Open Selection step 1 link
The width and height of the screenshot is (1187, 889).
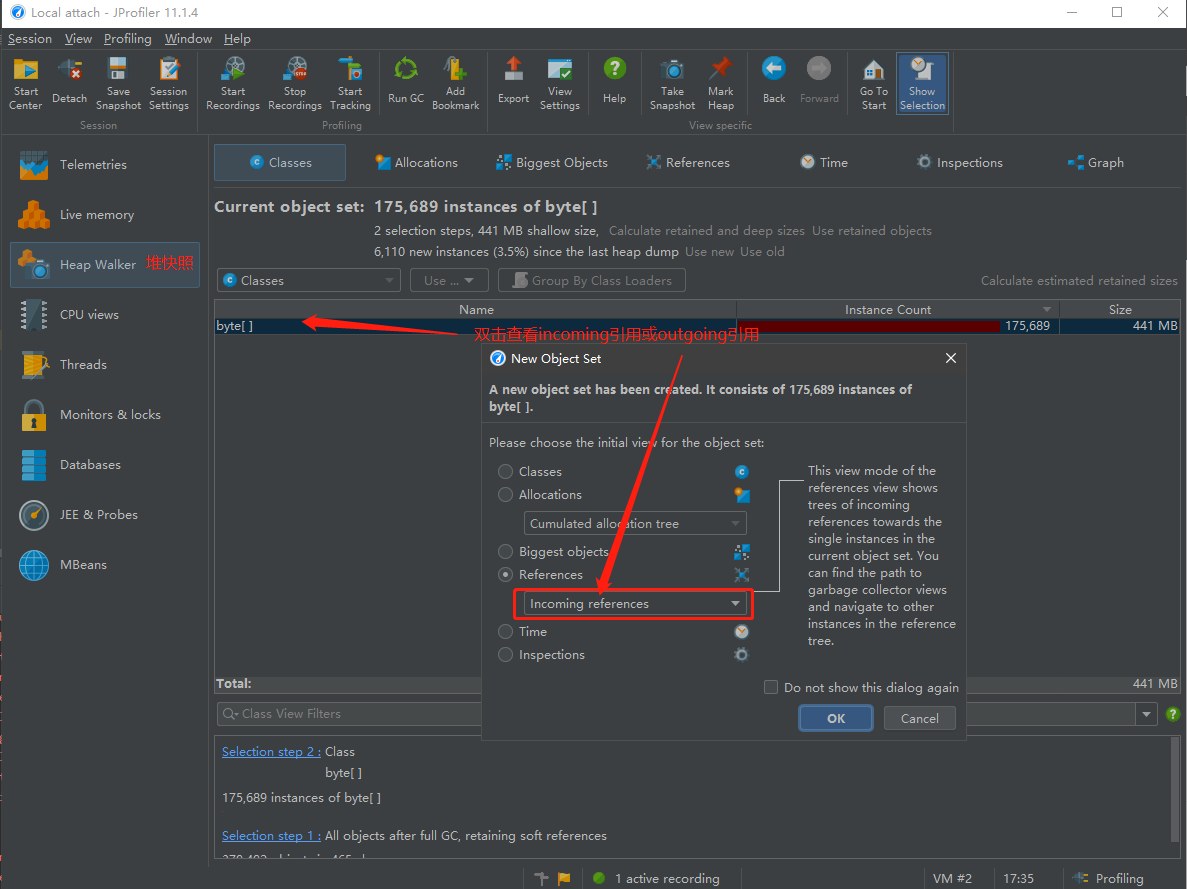270,835
